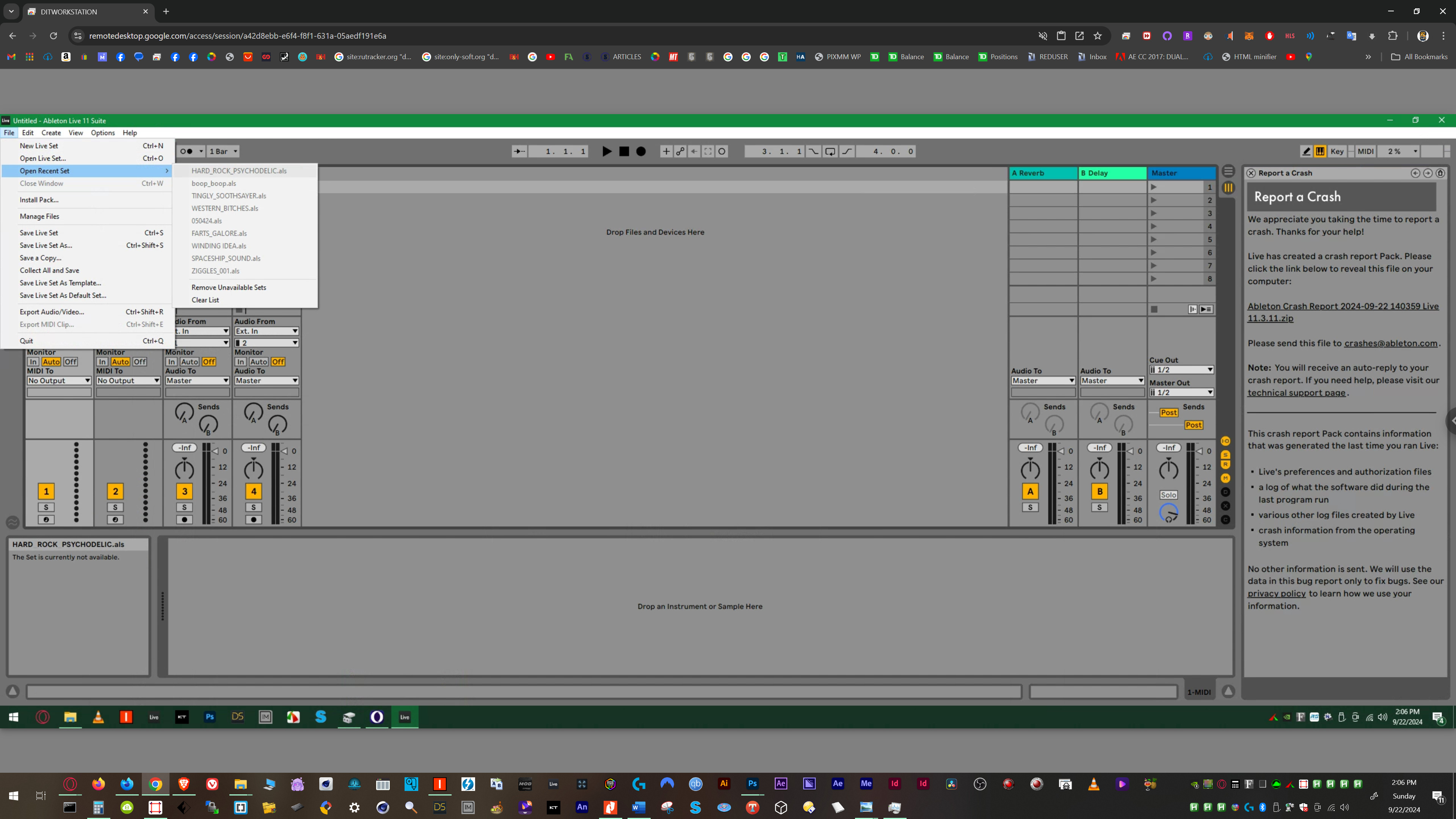
Task: Select Session view selector icon
Action: pyautogui.click(x=1228, y=188)
